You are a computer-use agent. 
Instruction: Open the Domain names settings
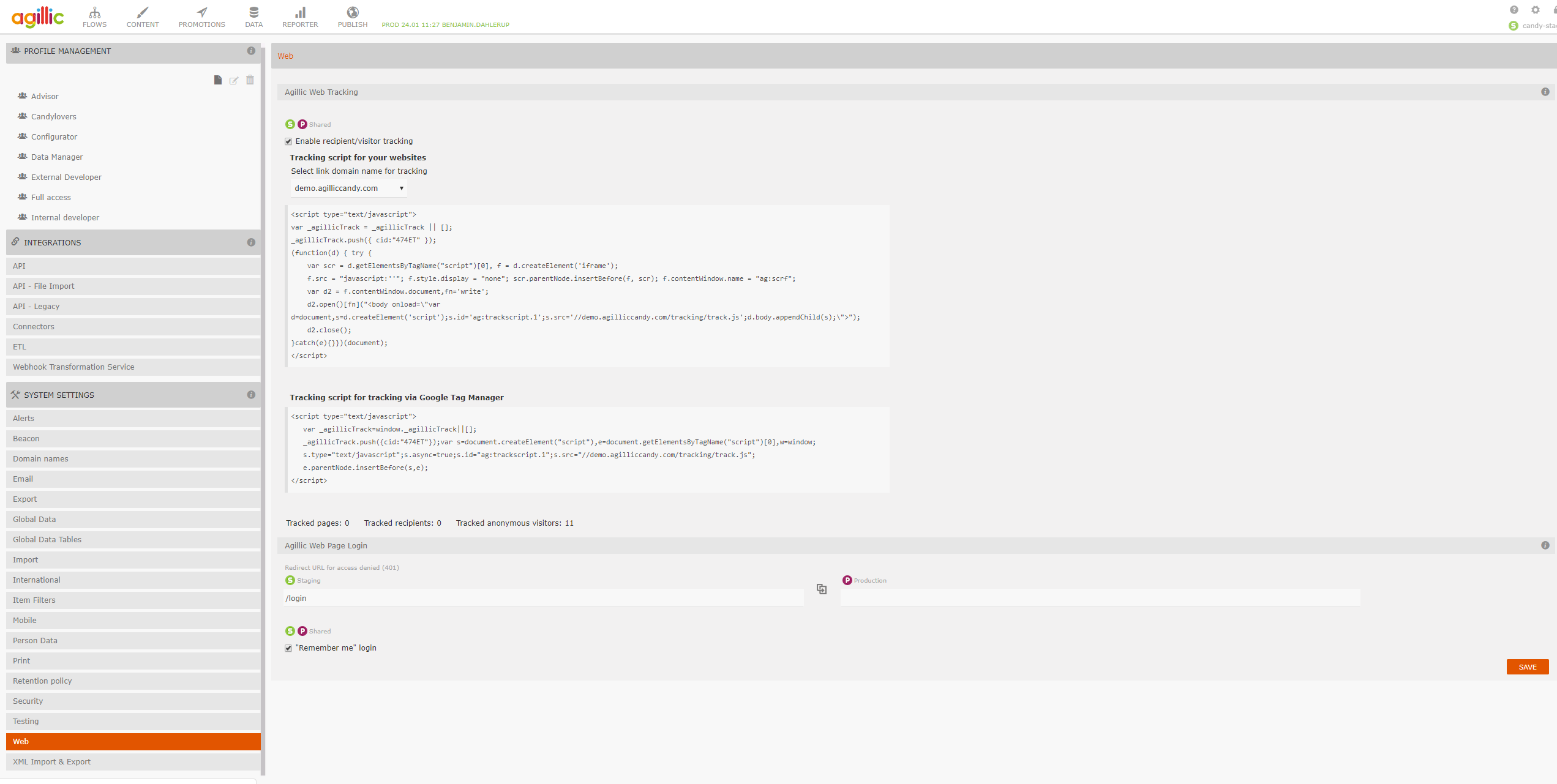pos(40,458)
